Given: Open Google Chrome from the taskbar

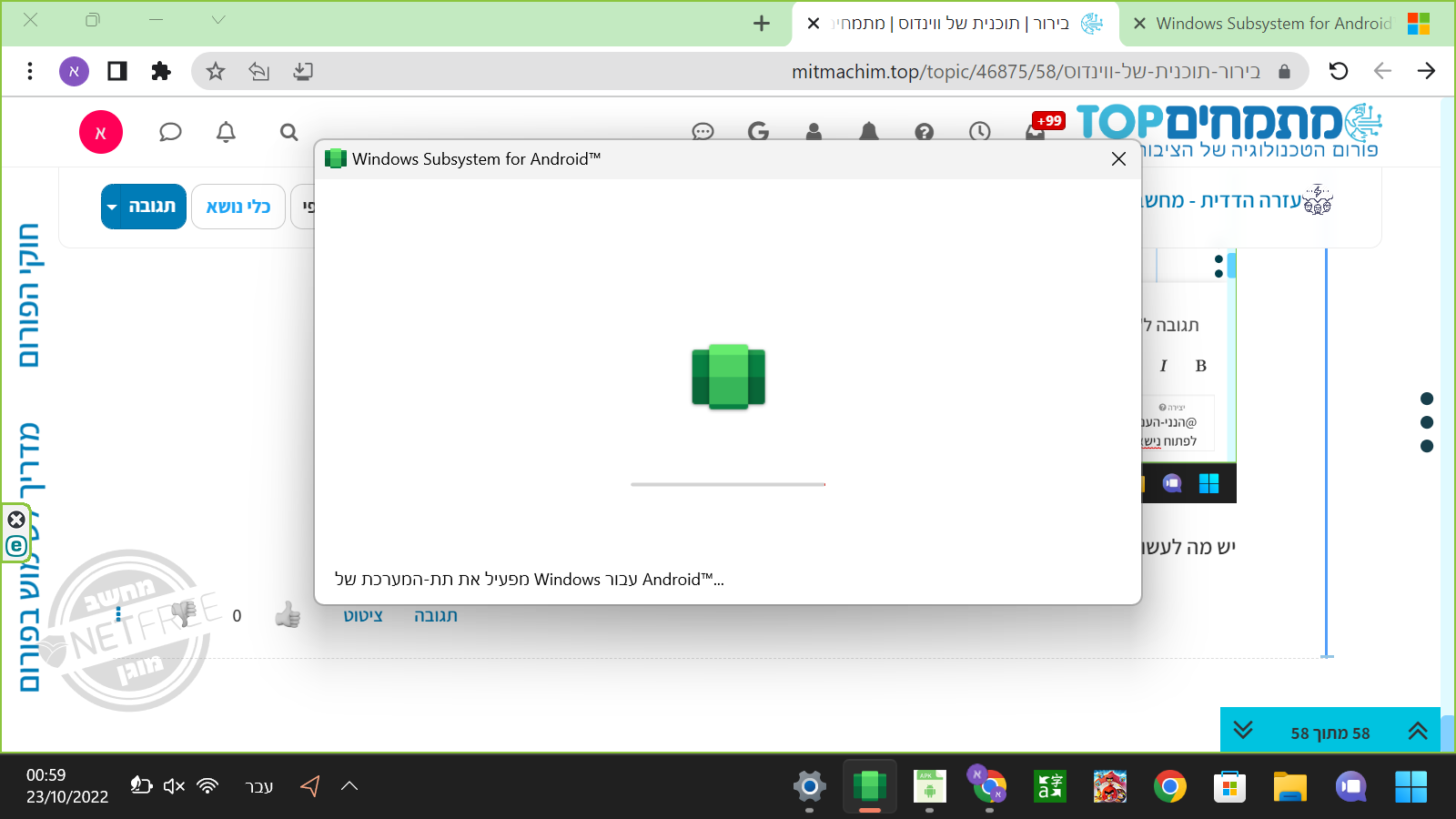Looking at the screenshot, I should [1169, 786].
